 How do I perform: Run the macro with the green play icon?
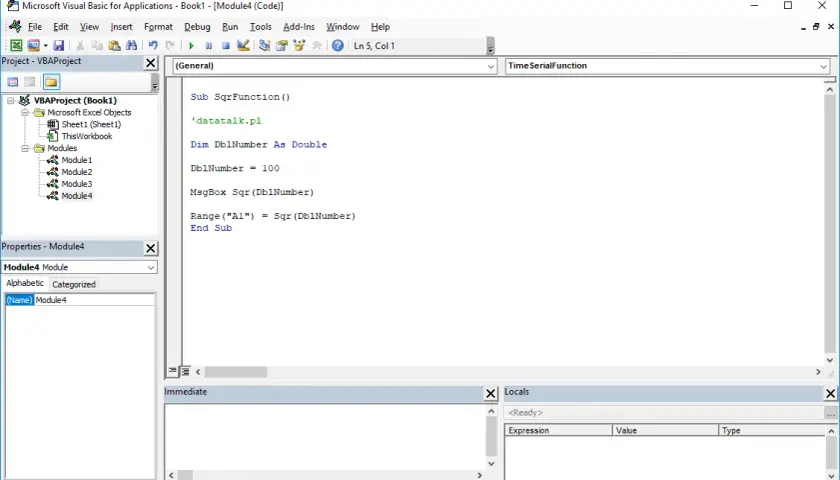point(191,46)
